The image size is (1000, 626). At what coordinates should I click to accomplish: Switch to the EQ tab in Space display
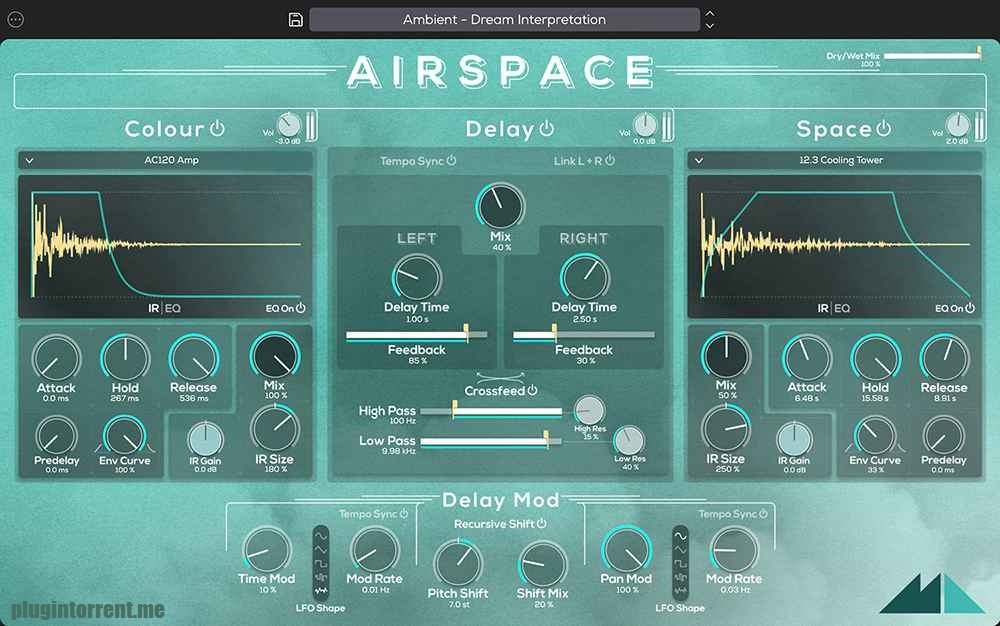842,308
